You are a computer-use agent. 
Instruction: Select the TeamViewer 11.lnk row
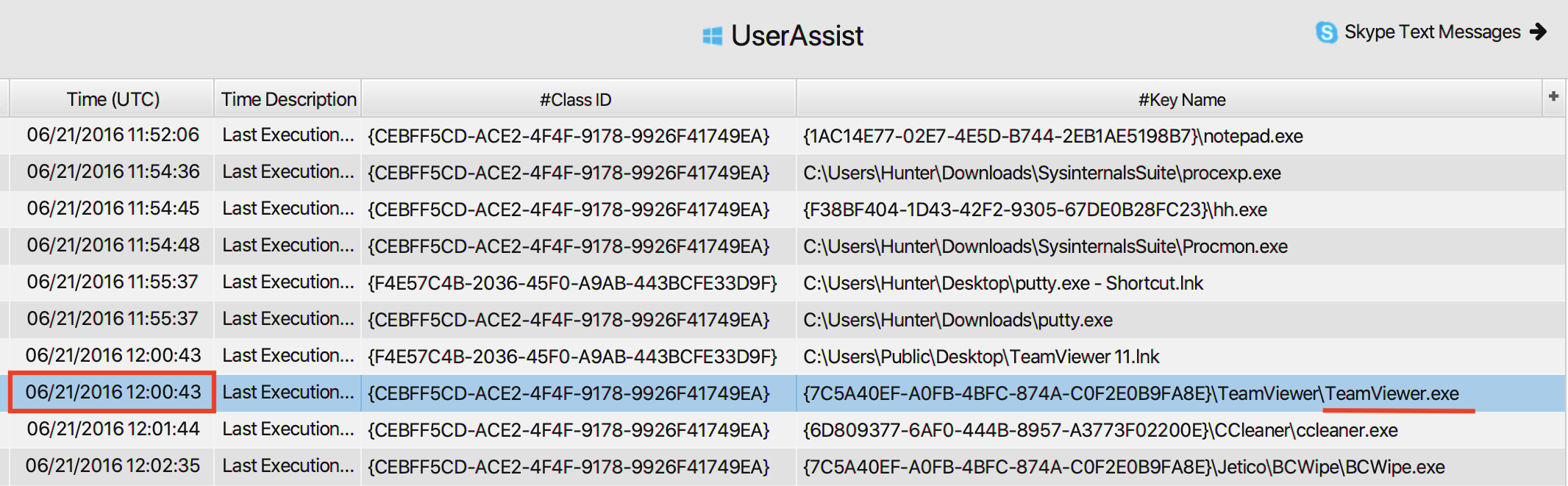(980, 357)
